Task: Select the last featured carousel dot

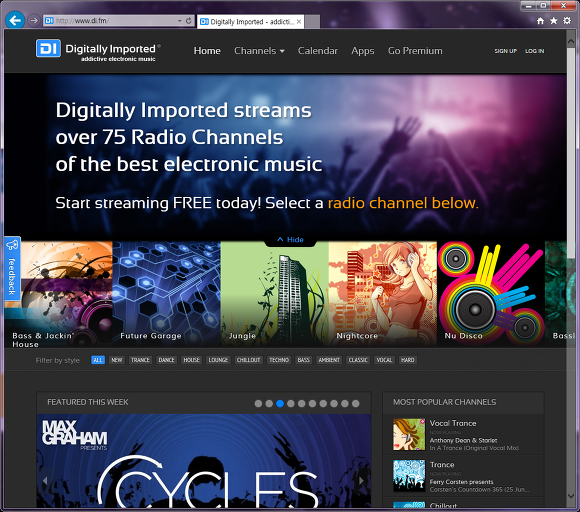Action: [x=355, y=404]
